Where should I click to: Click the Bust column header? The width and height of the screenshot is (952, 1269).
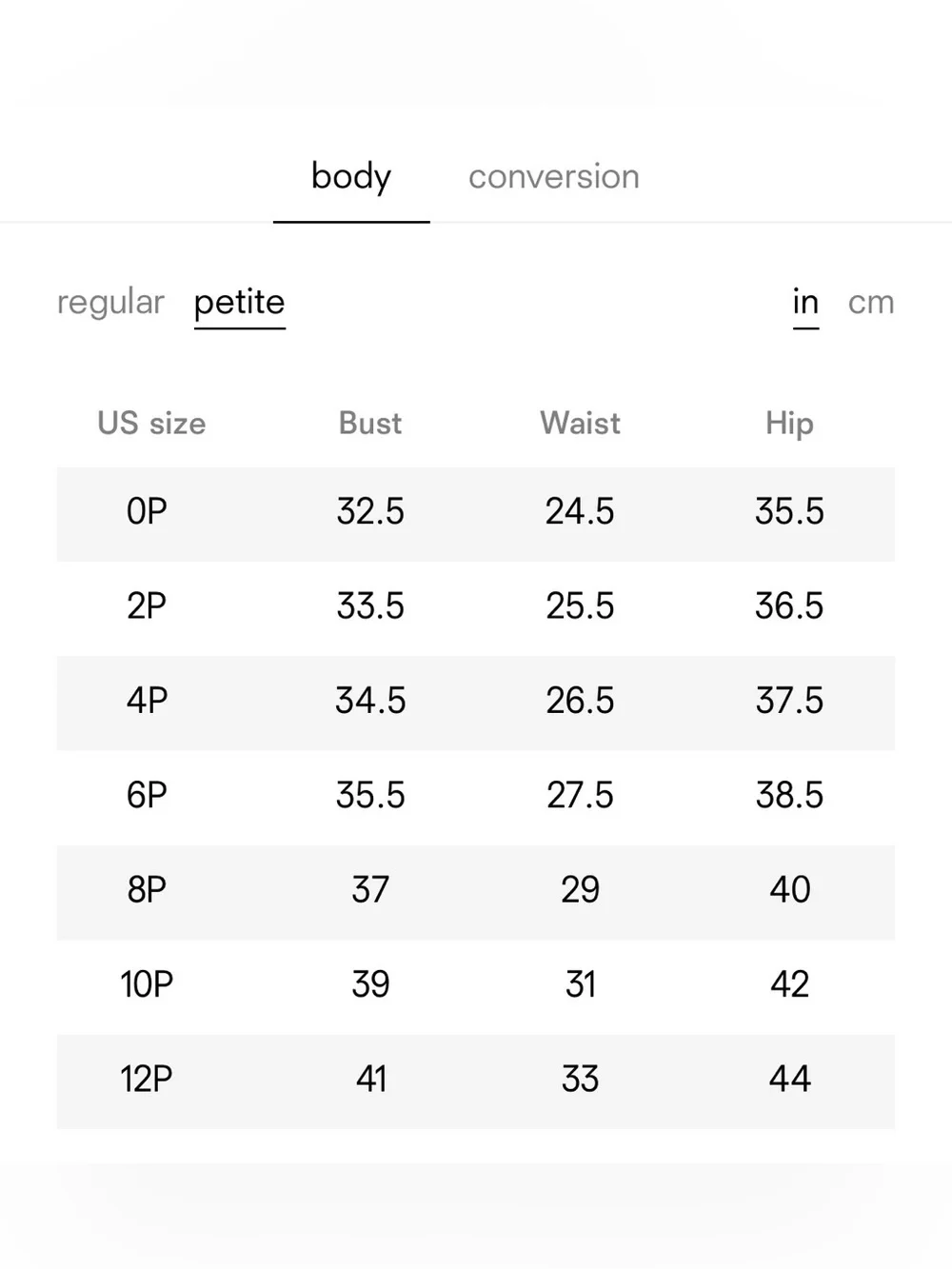(x=370, y=424)
